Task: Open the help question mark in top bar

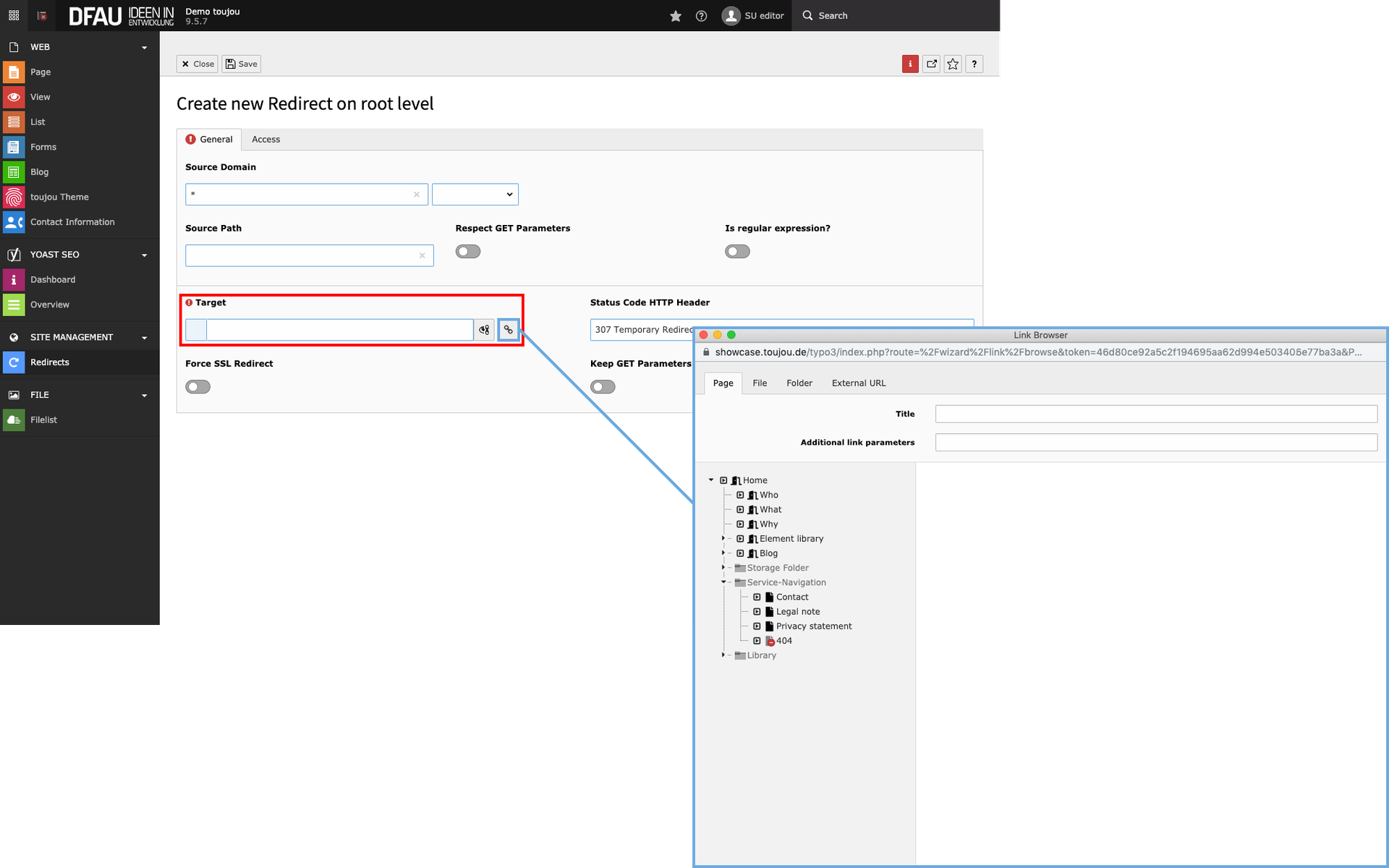Action: click(701, 16)
